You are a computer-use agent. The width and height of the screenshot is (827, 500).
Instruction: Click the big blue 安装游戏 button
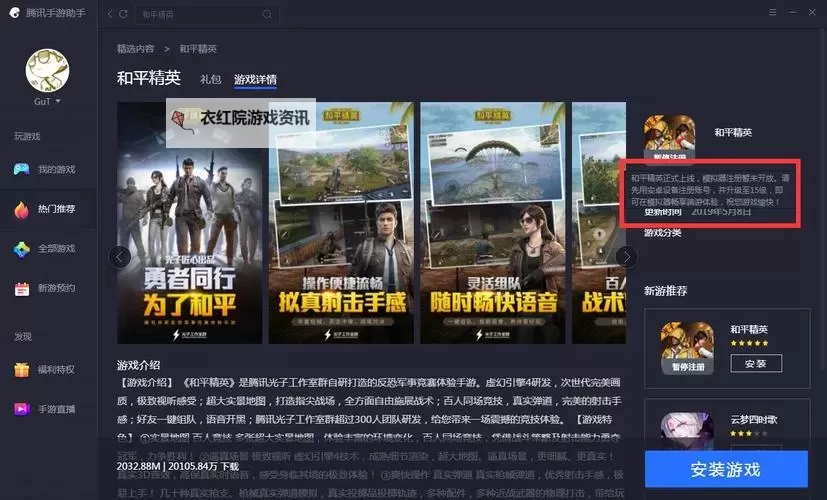coord(726,469)
